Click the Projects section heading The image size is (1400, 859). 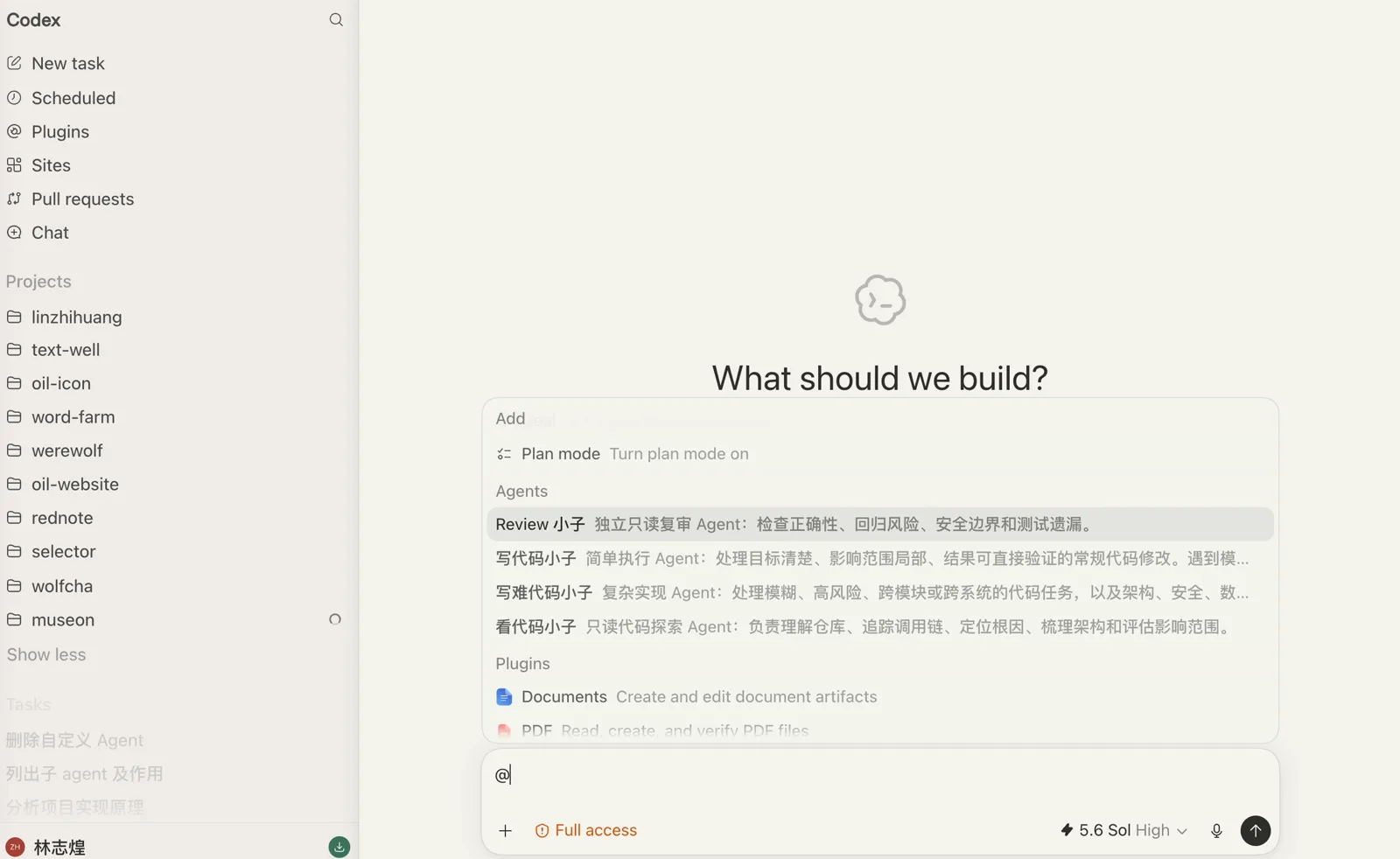(x=38, y=282)
